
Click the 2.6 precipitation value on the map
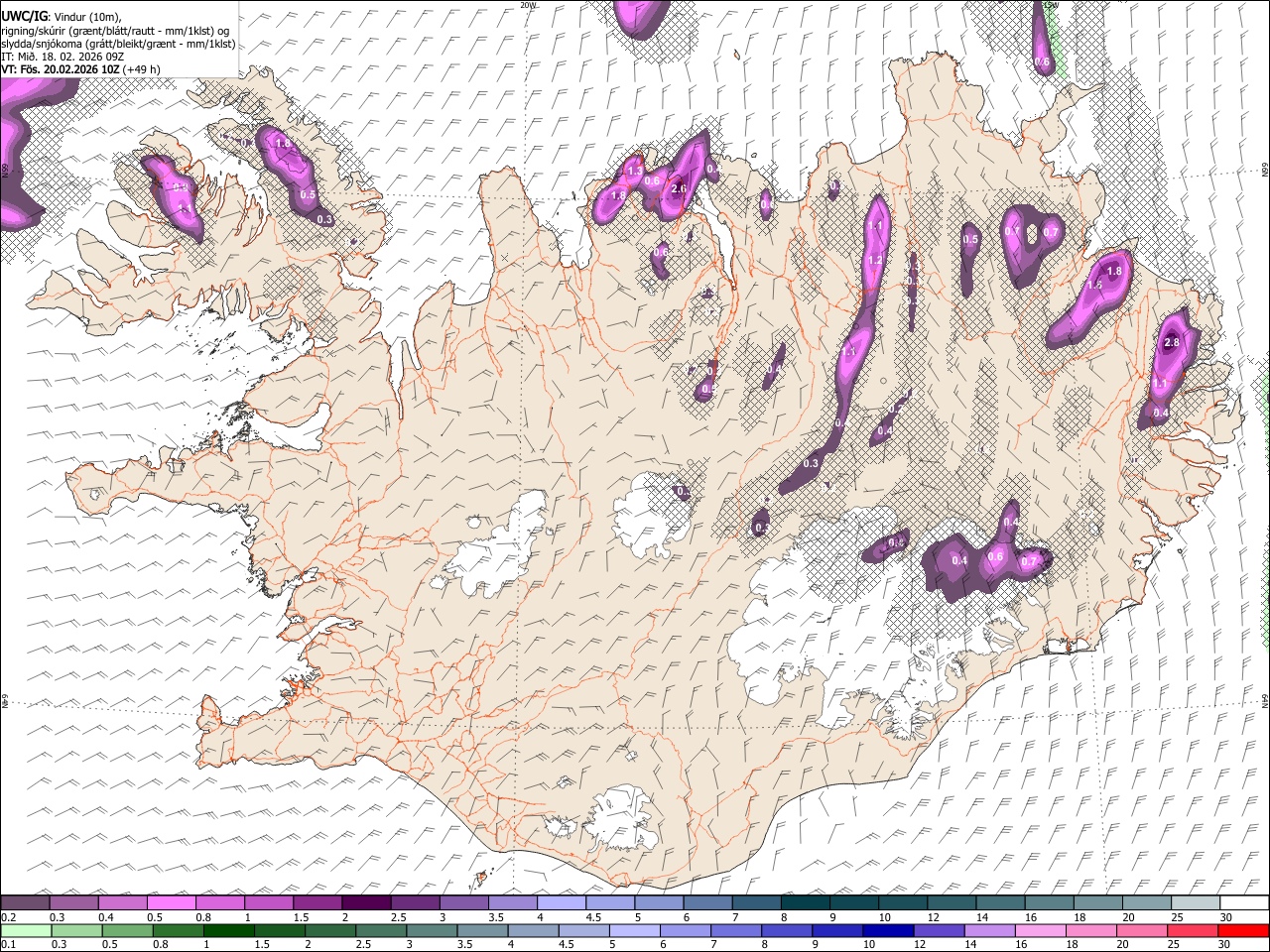pos(680,188)
